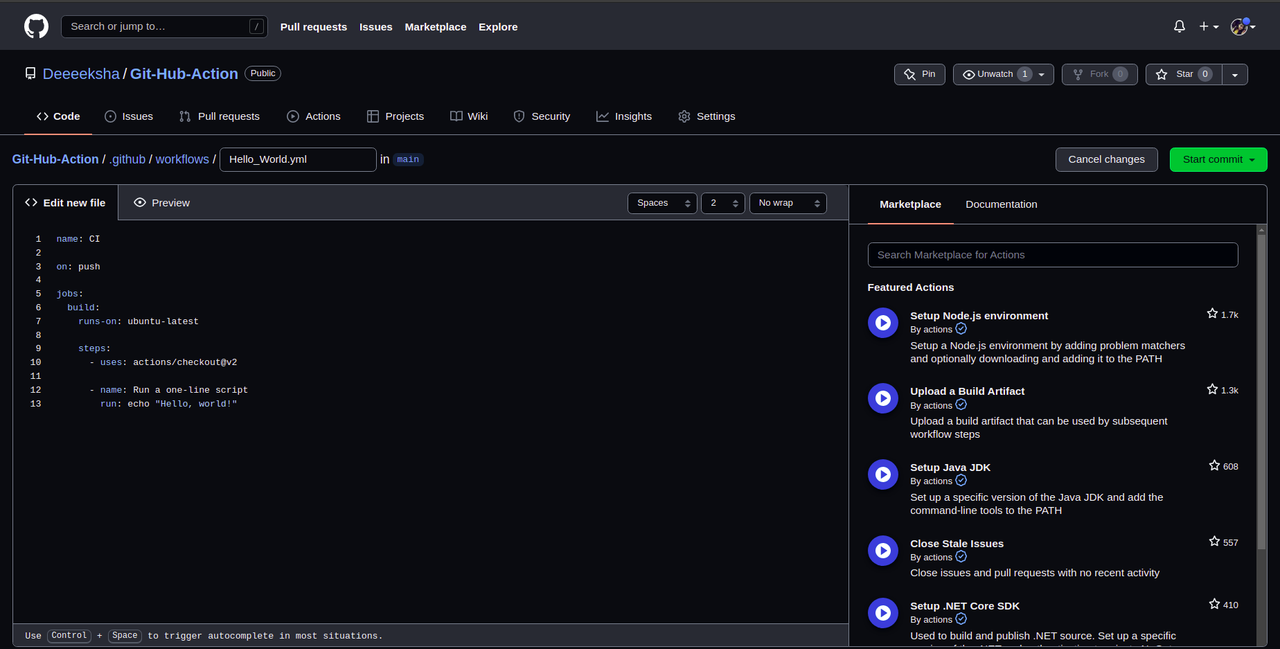
Task: Open the Git-Hub-Action repository title link
Action: click(184, 74)
